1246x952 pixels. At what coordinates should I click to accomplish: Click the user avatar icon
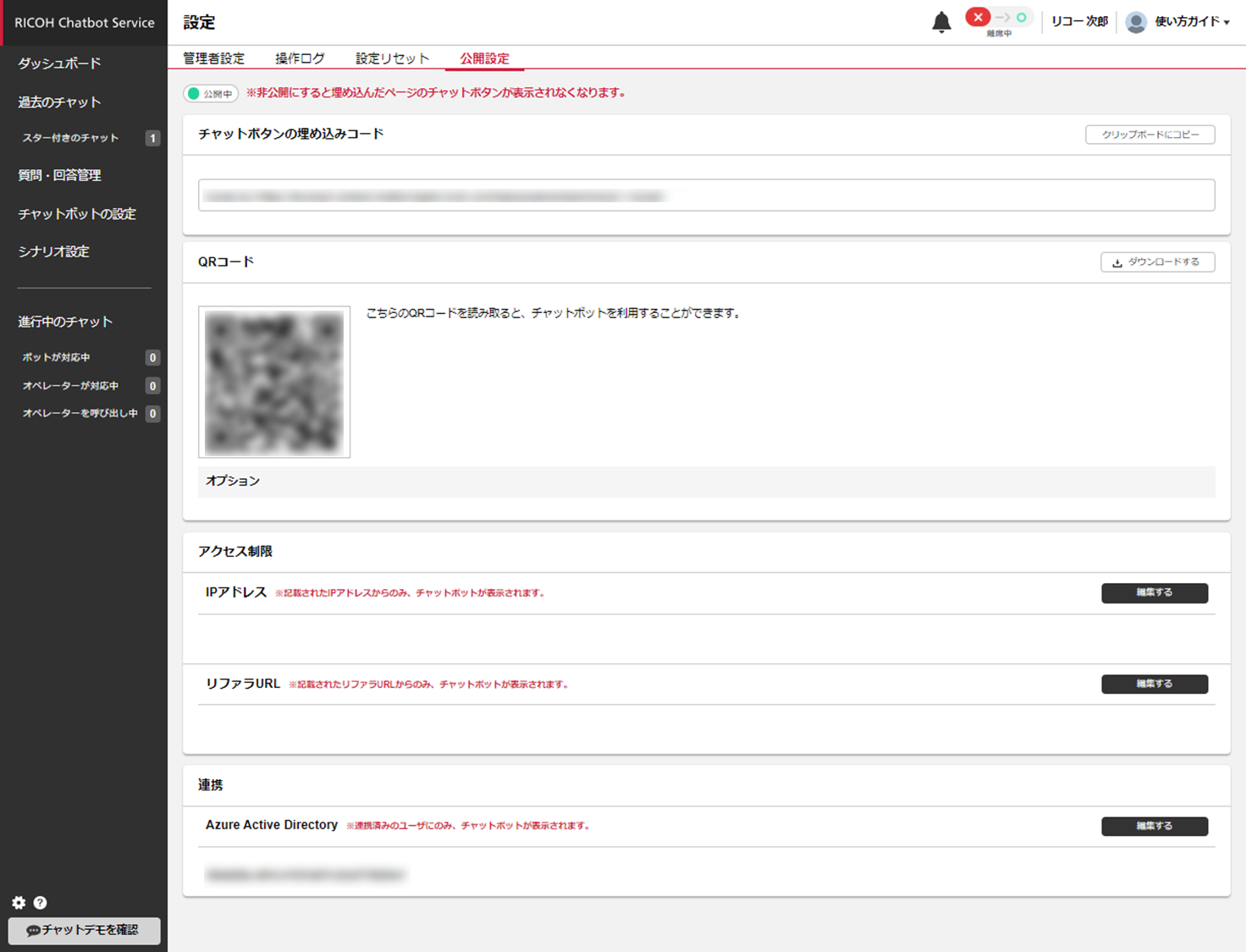click(1136, 22)
